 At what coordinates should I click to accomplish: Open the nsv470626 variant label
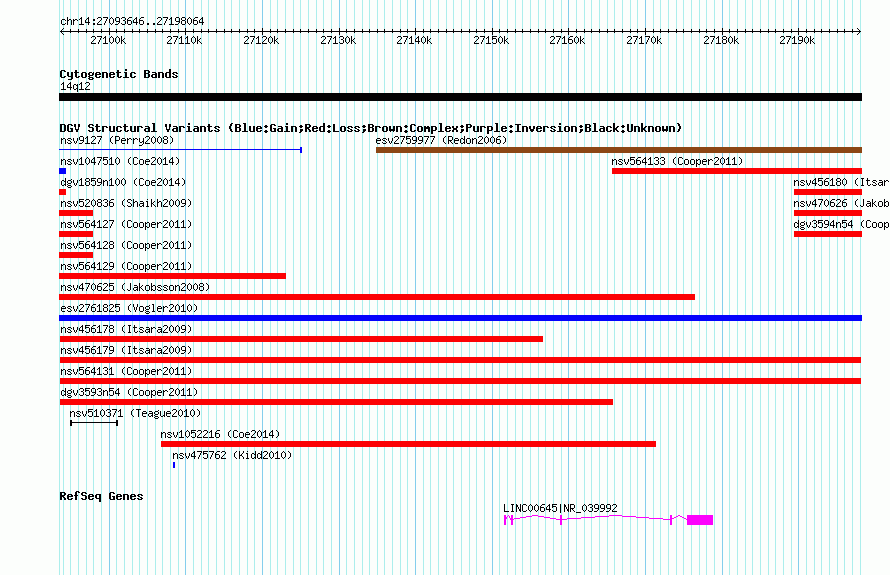[841, 203]
